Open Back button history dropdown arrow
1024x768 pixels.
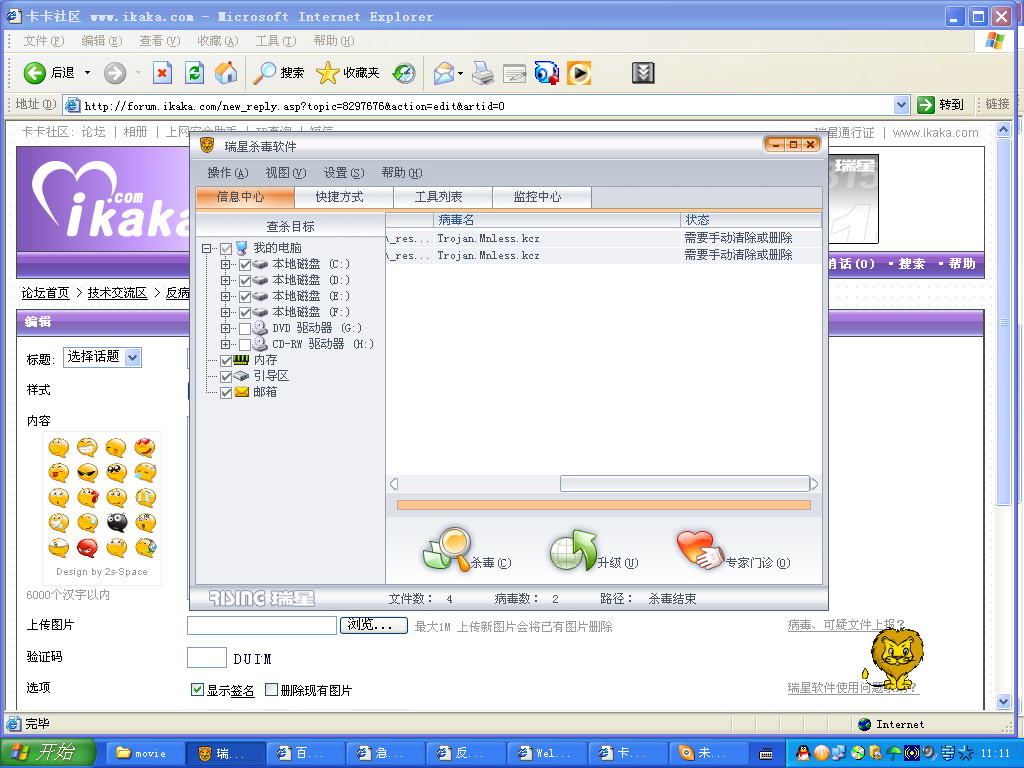[x=88, y=72]
